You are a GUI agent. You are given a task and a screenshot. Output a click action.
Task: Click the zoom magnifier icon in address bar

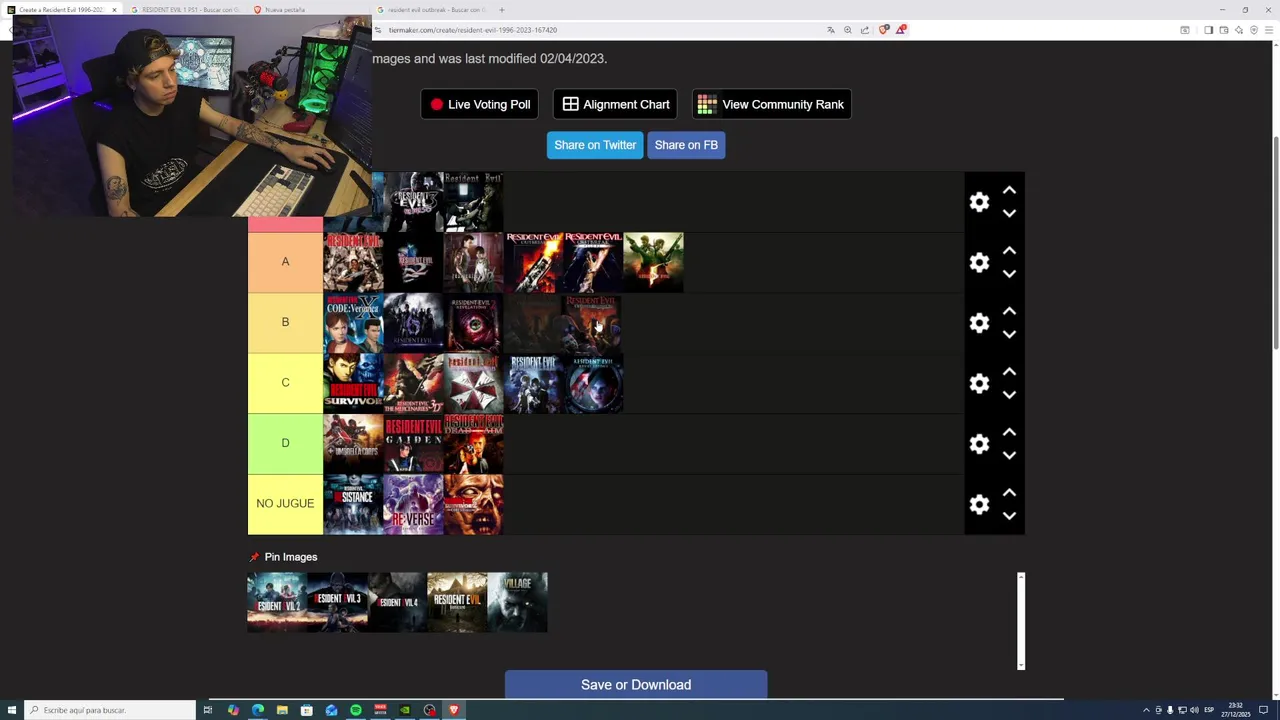(x=848, y=30)
